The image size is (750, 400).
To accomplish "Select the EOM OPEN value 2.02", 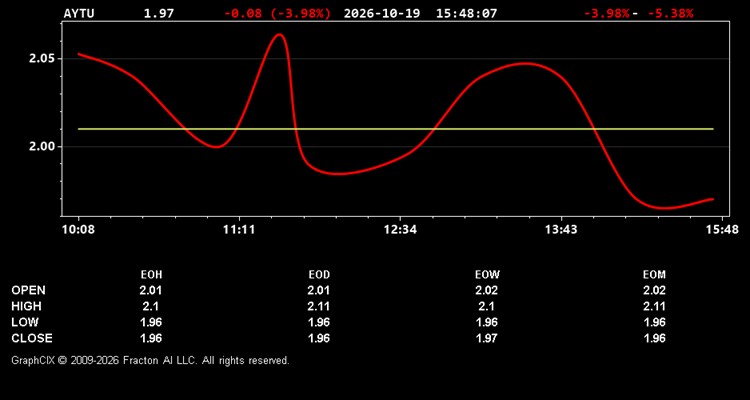I will 654,290.
